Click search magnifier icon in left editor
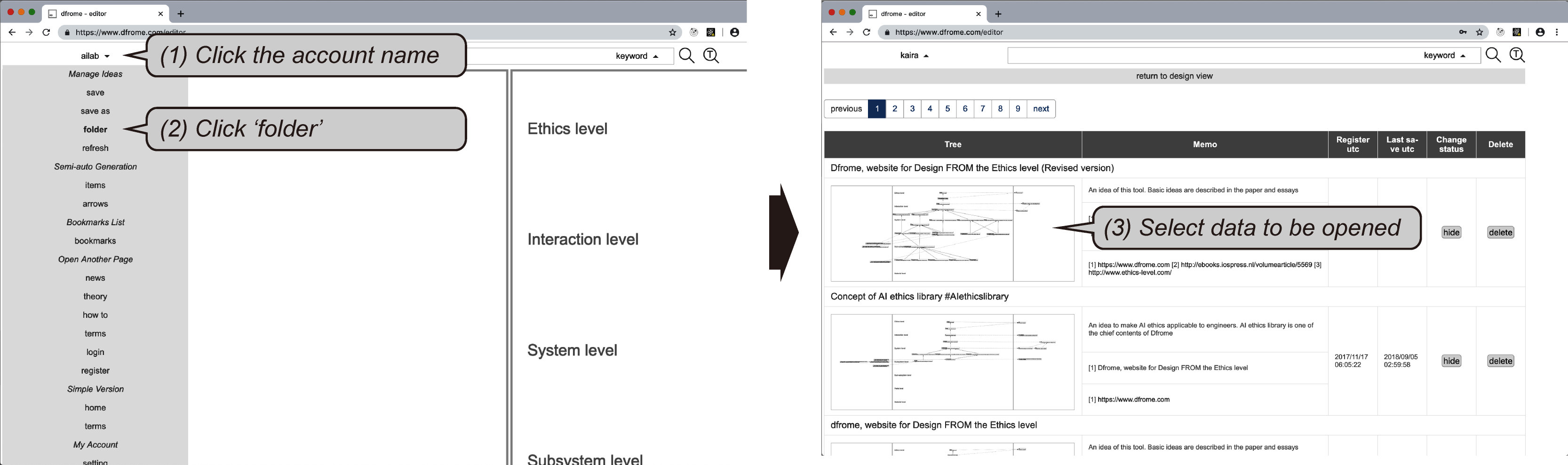Viewport: 1568px width, 465px height. 686,56
